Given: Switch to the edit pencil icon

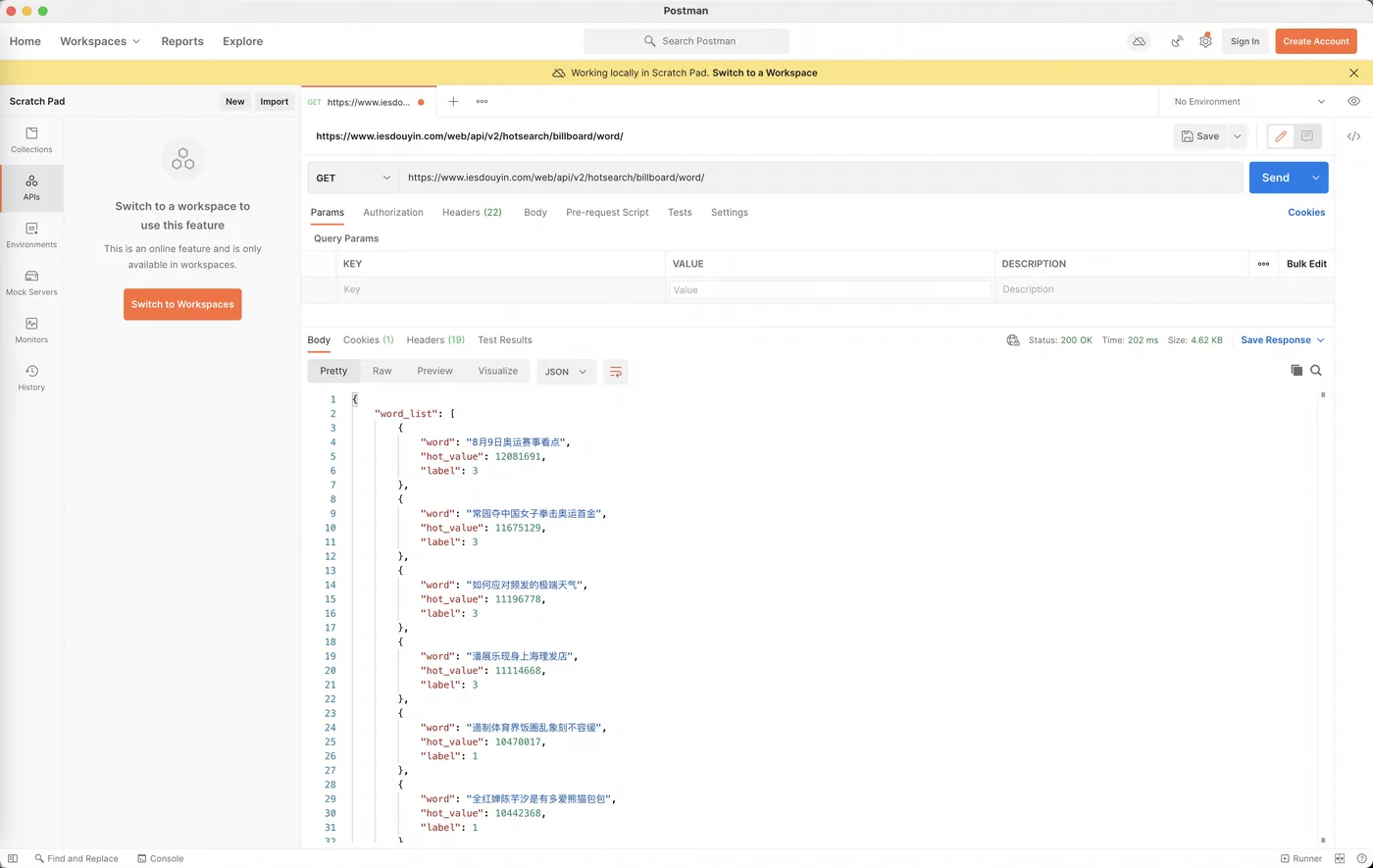Looking at the screenshot, I should 1281,136.
